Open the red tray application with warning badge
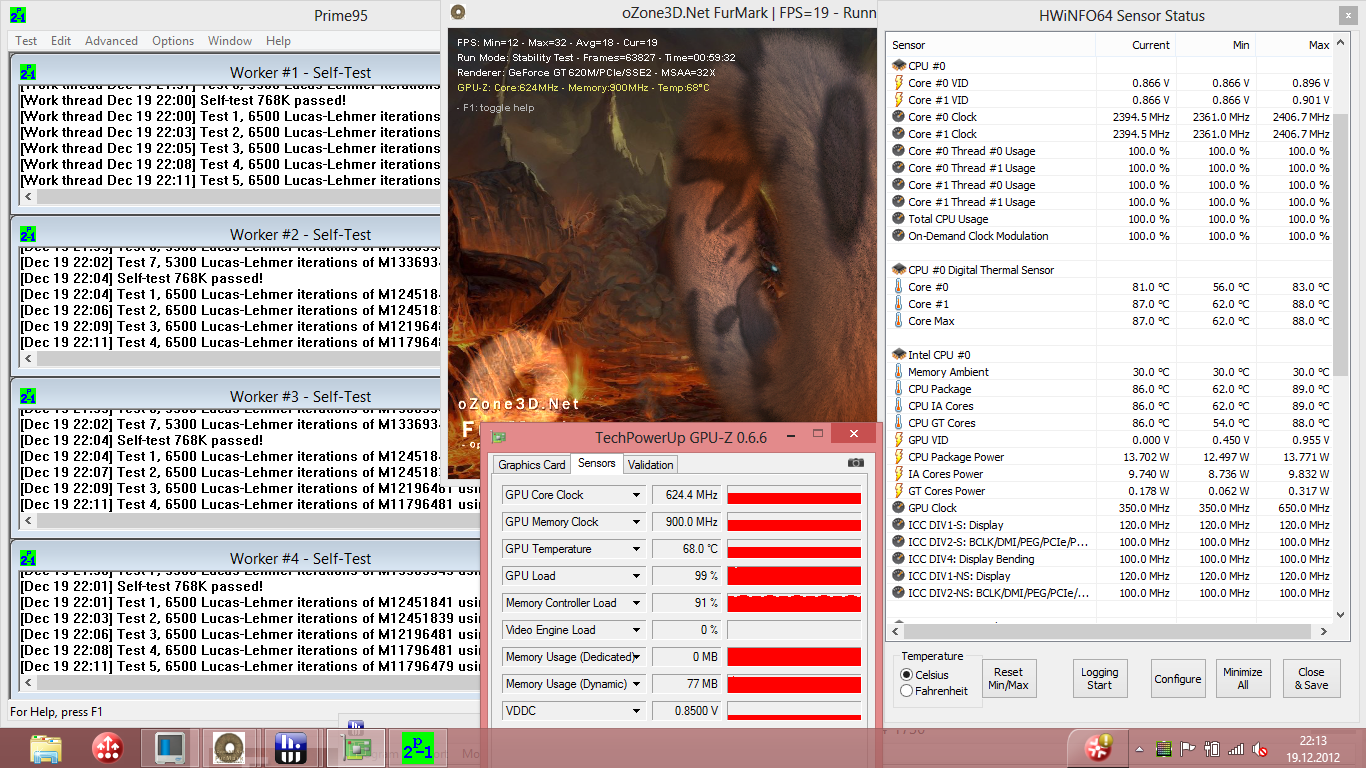This screenshot has width=1366, height=768. point(1099,748)
